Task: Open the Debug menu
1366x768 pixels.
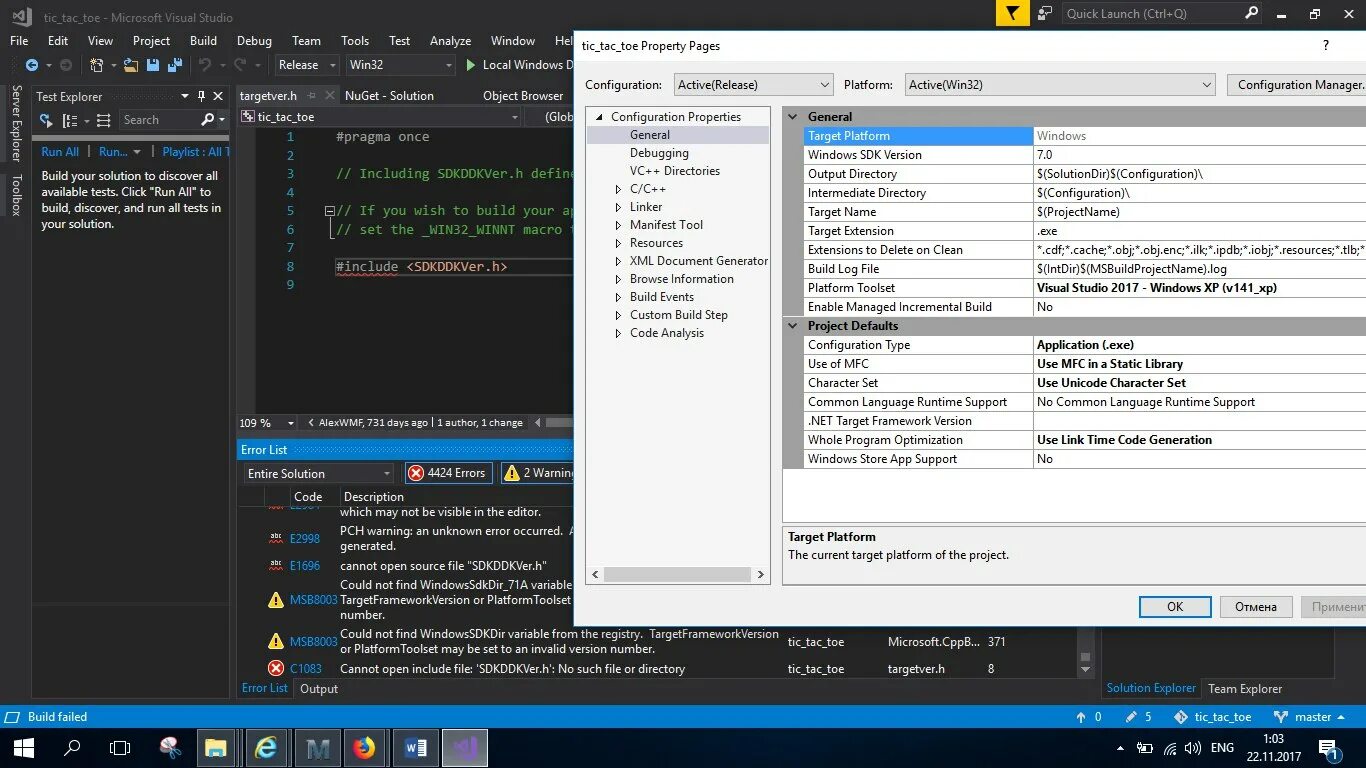Action: click(x=254, y=41)
